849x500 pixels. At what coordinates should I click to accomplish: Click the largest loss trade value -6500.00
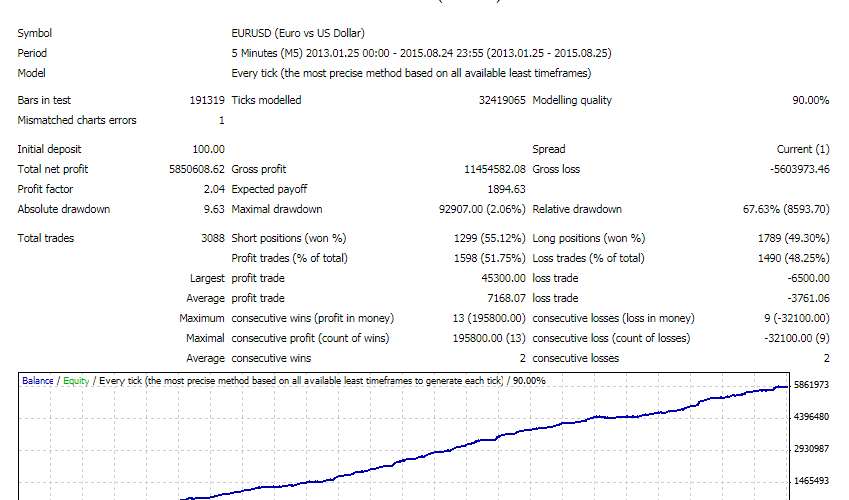click(x=808, y=278)
